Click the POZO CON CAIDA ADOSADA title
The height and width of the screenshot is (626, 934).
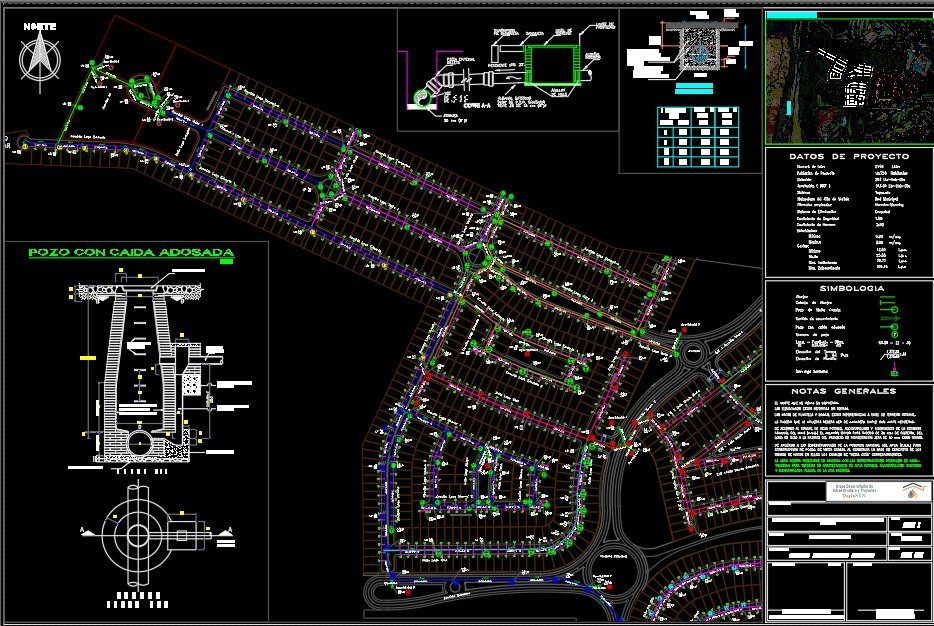pos(130,254)
